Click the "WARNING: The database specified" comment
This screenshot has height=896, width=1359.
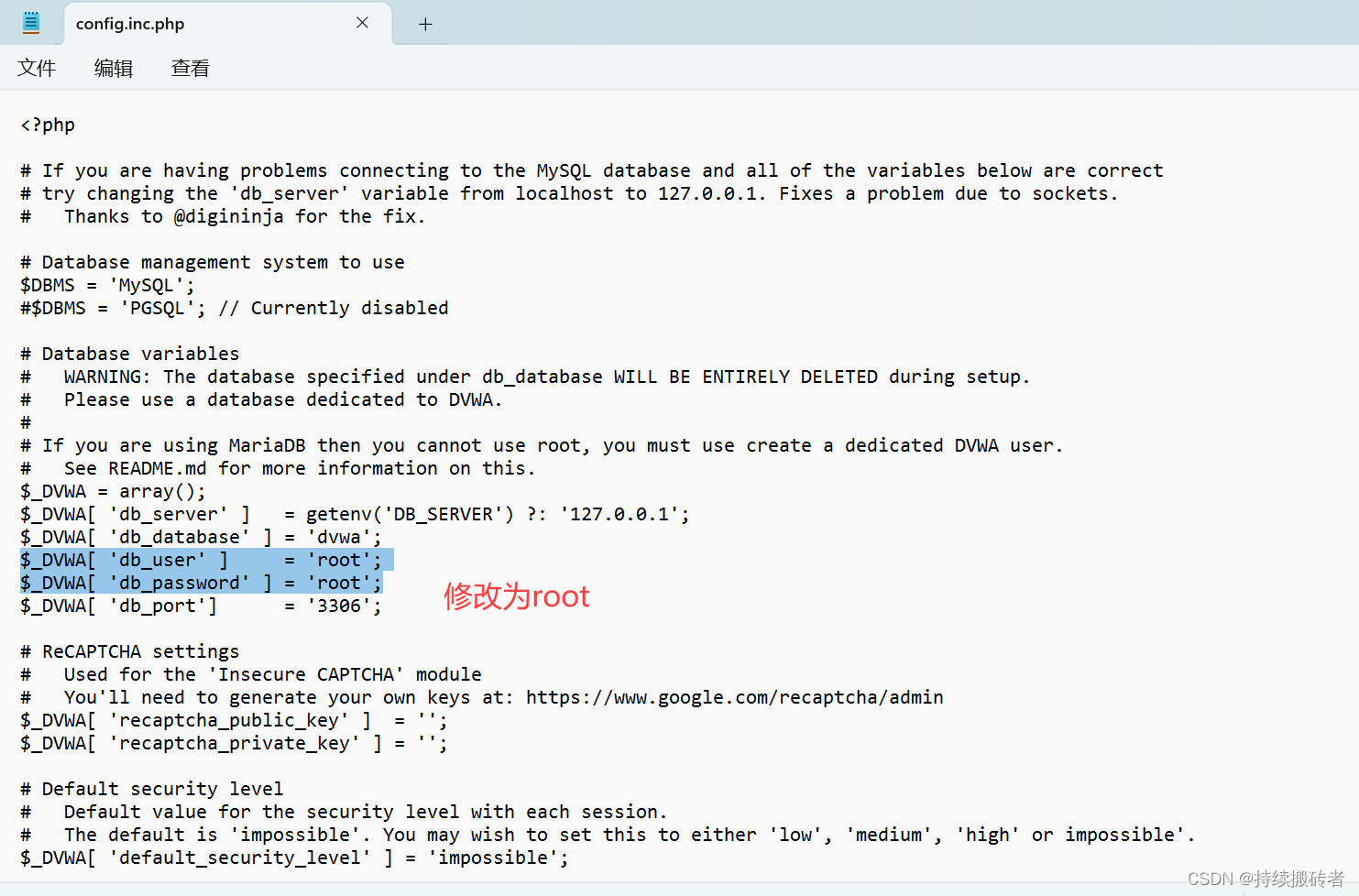pos(525,377)
